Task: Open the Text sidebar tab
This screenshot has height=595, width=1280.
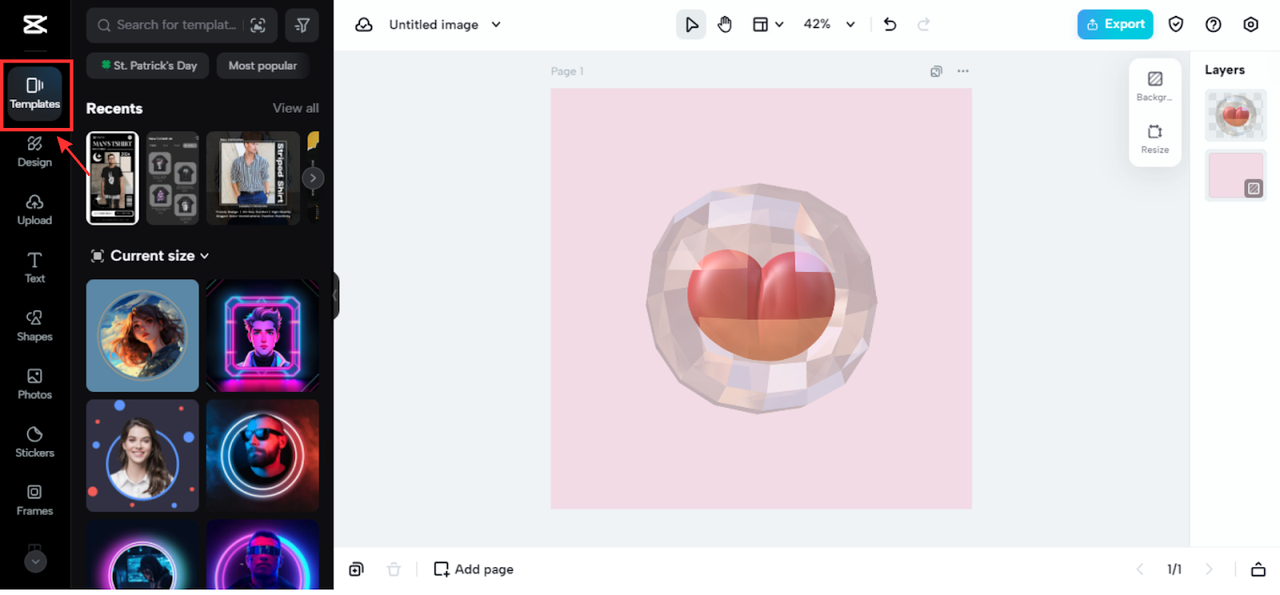Action: tap(35, 268)
